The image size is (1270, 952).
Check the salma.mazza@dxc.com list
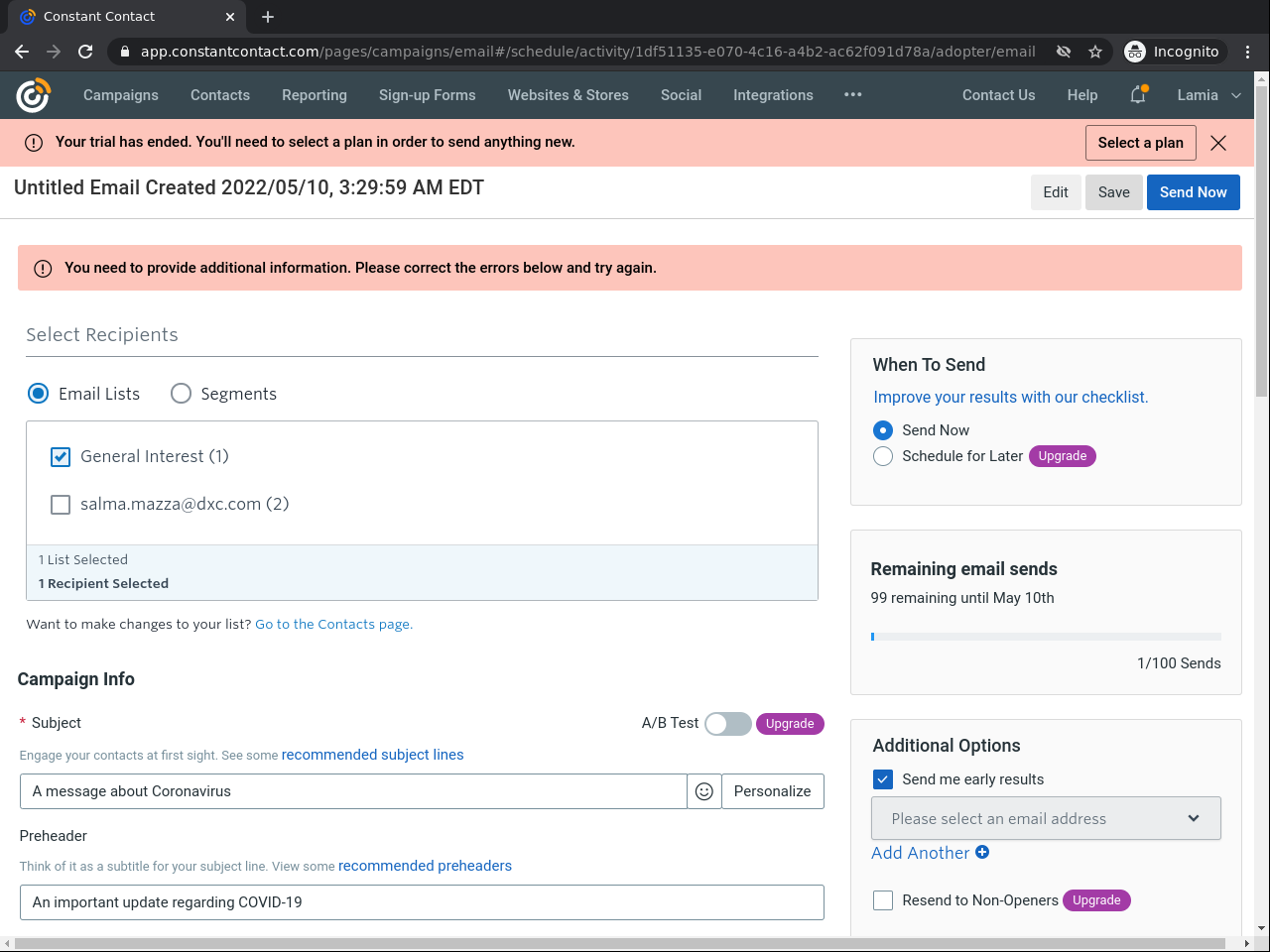point(61,505)
